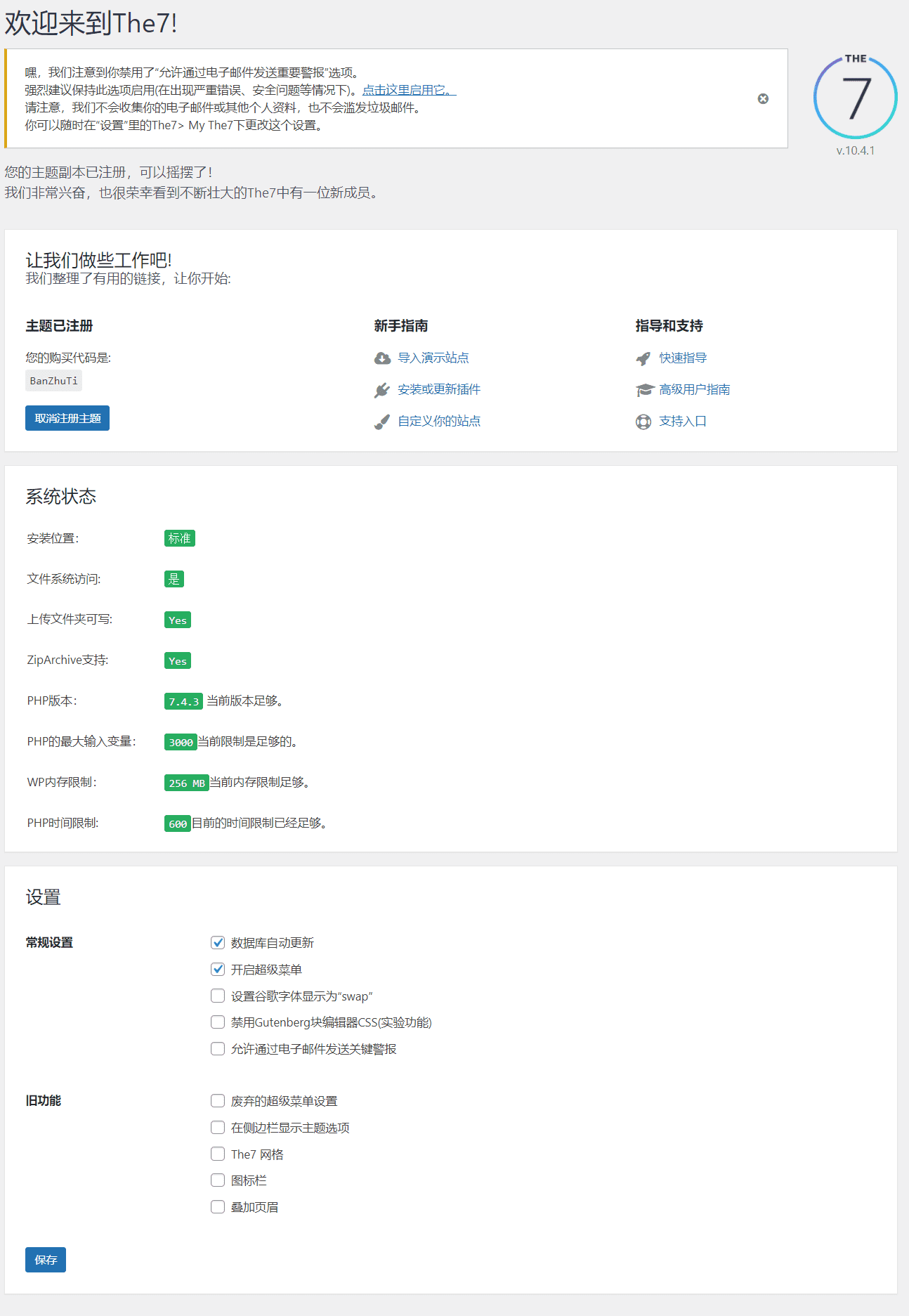Click the 3000 max input vars badge
Image resolution: width=909 pixels, height=1316 pixels.
coord(181,742)
